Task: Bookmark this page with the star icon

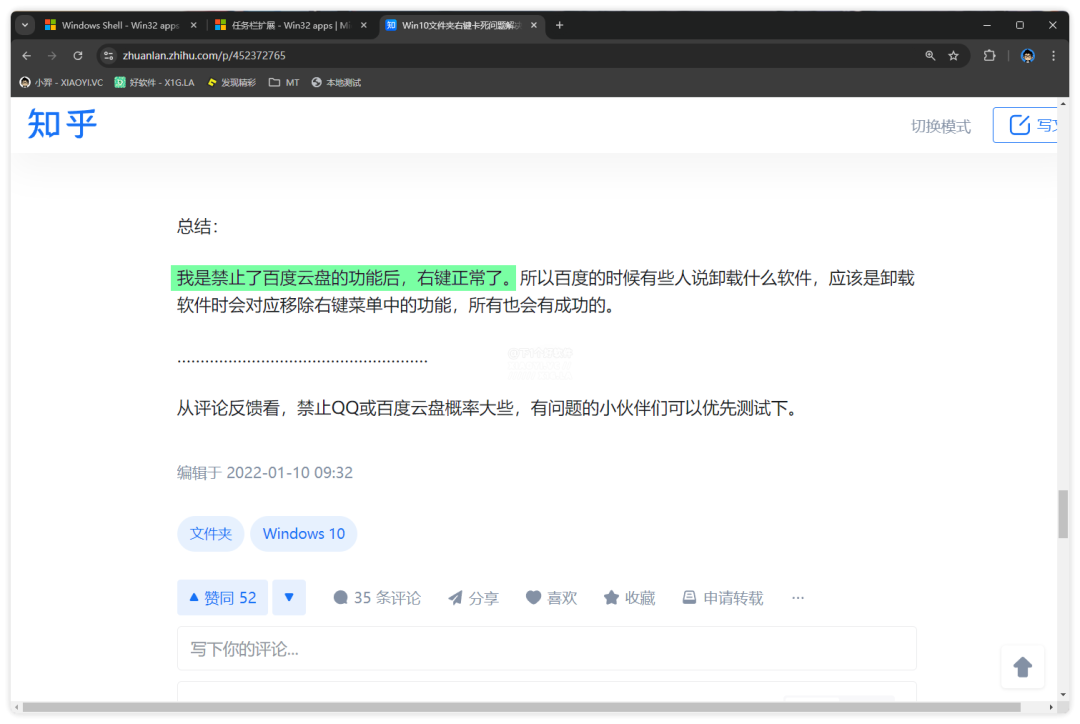Action: pos(953,56)
